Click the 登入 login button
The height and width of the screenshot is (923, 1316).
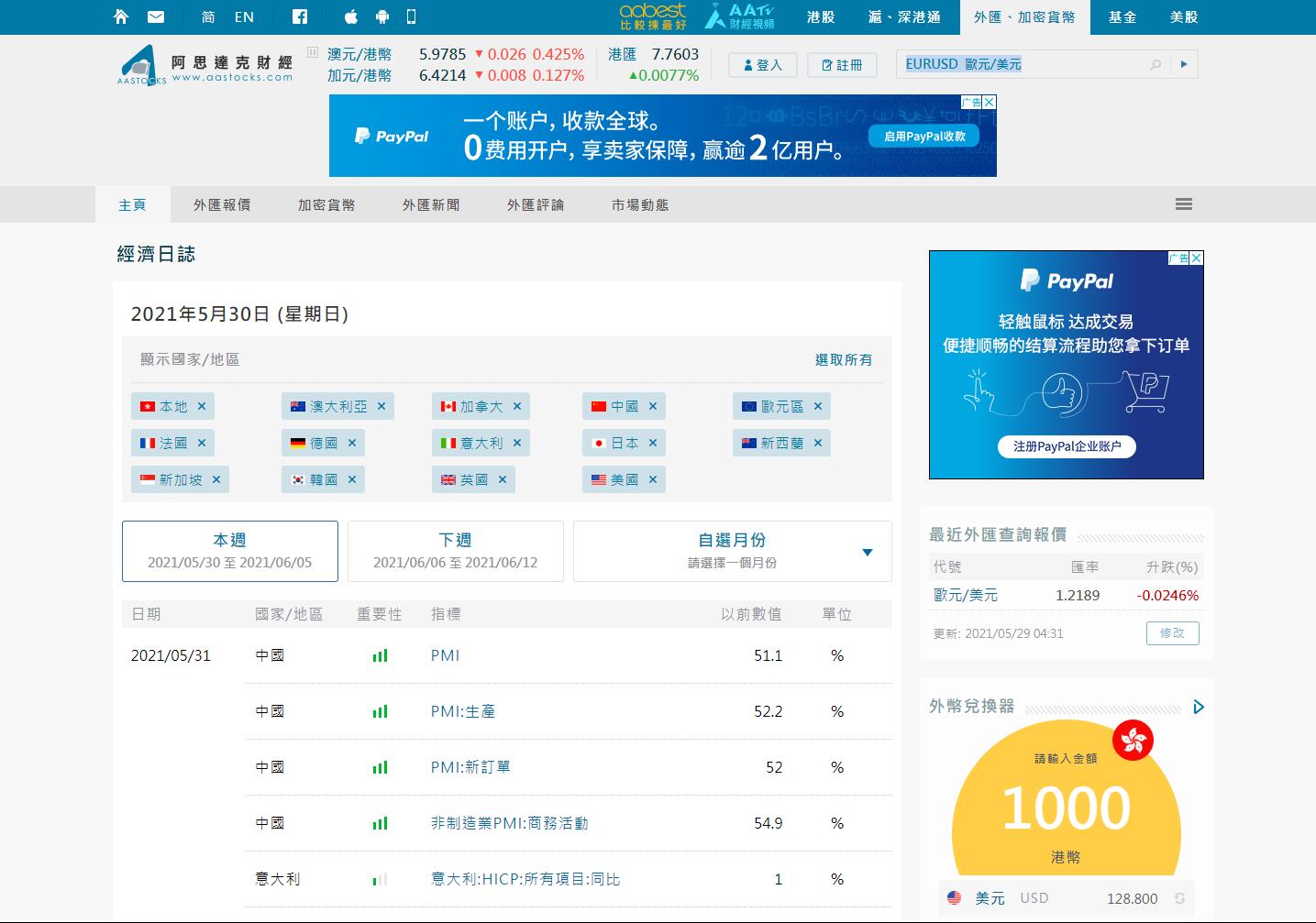763,65
